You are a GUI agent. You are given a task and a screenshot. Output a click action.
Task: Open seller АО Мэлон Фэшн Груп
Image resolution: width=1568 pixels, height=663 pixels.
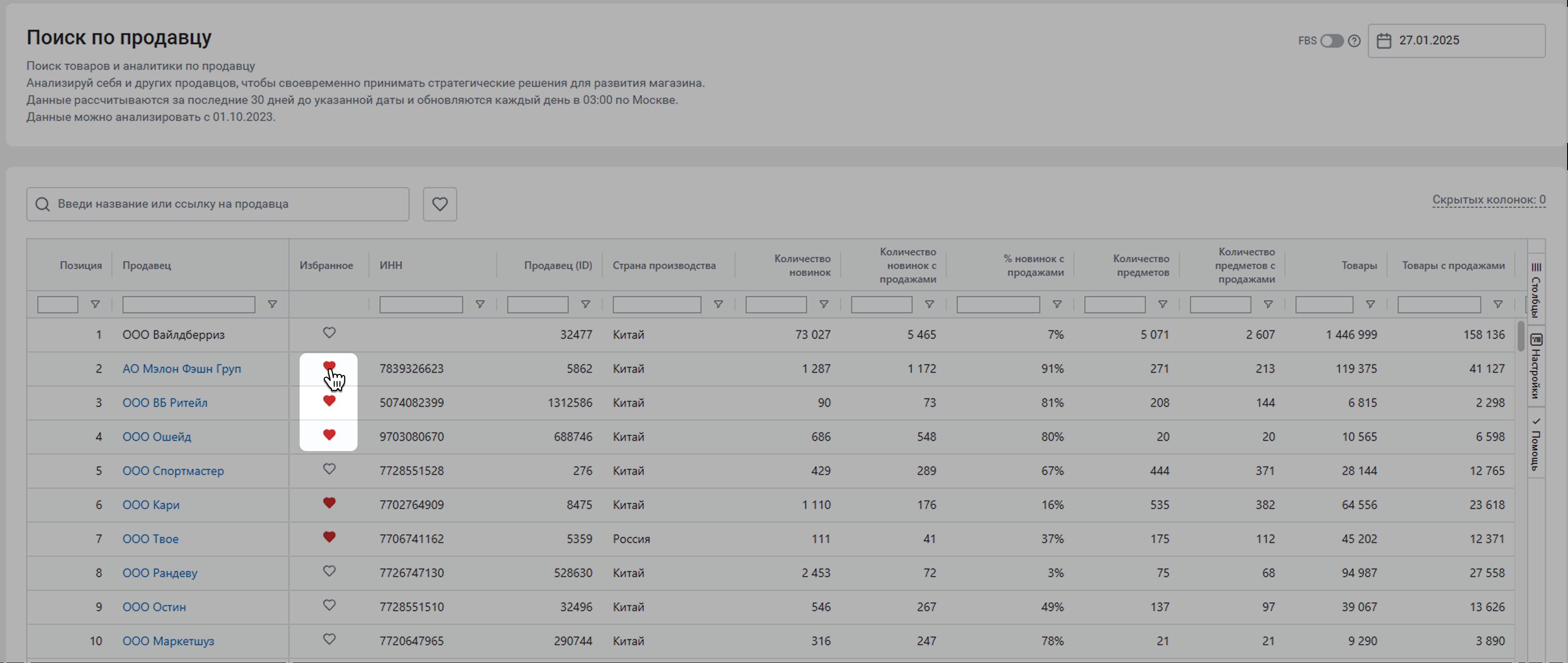click(x=182, y=369)
